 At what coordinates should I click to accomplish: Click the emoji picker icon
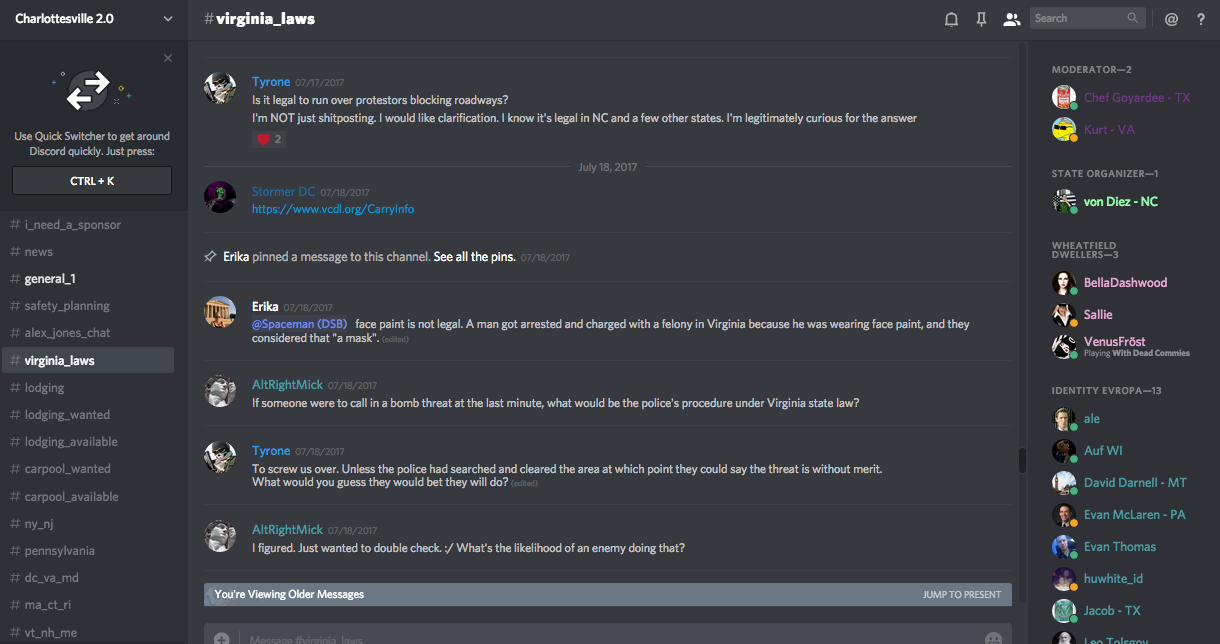(993, 639)
